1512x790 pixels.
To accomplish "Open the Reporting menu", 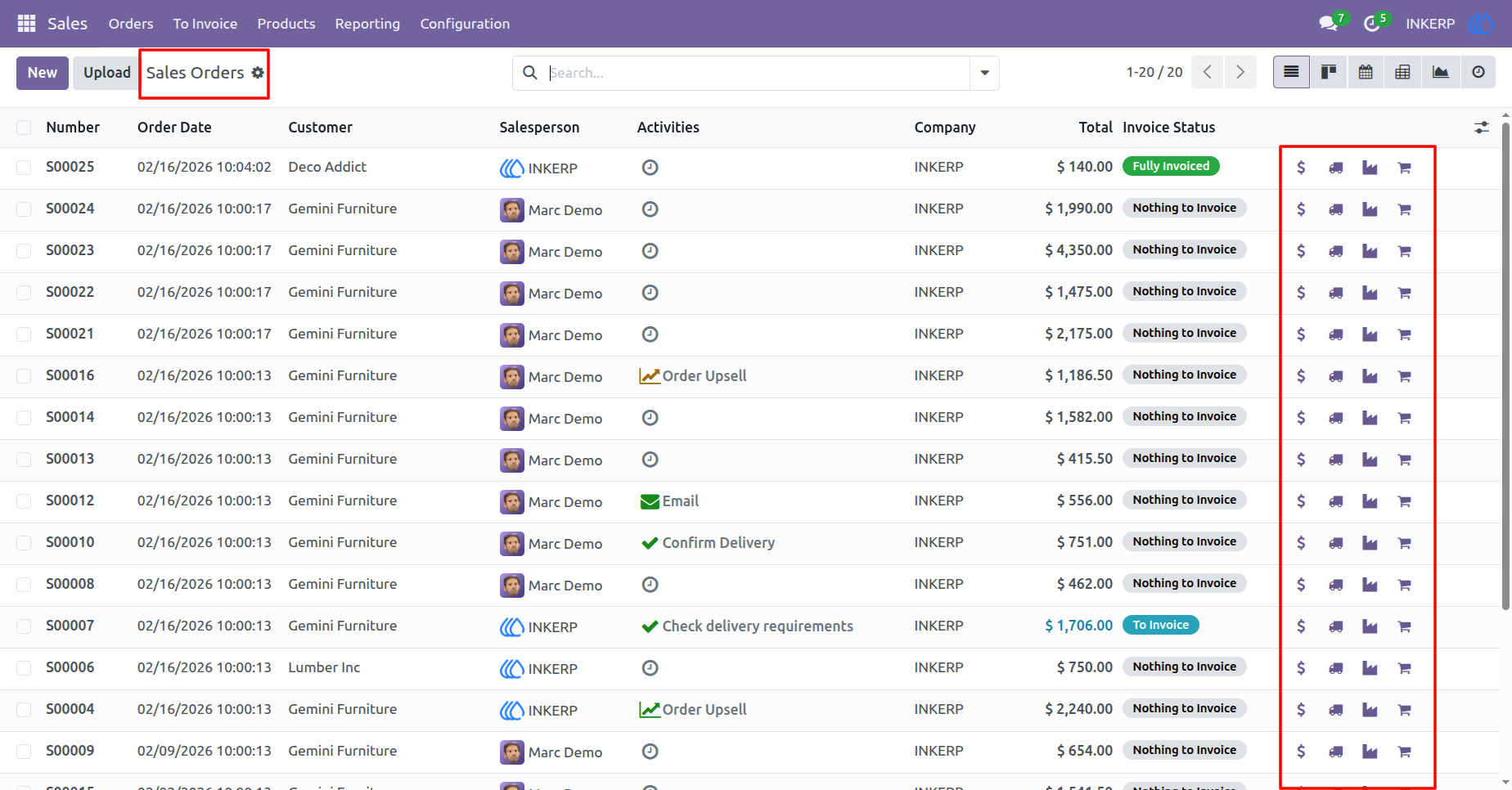I will pyautogui.click(x=367, y=24).
